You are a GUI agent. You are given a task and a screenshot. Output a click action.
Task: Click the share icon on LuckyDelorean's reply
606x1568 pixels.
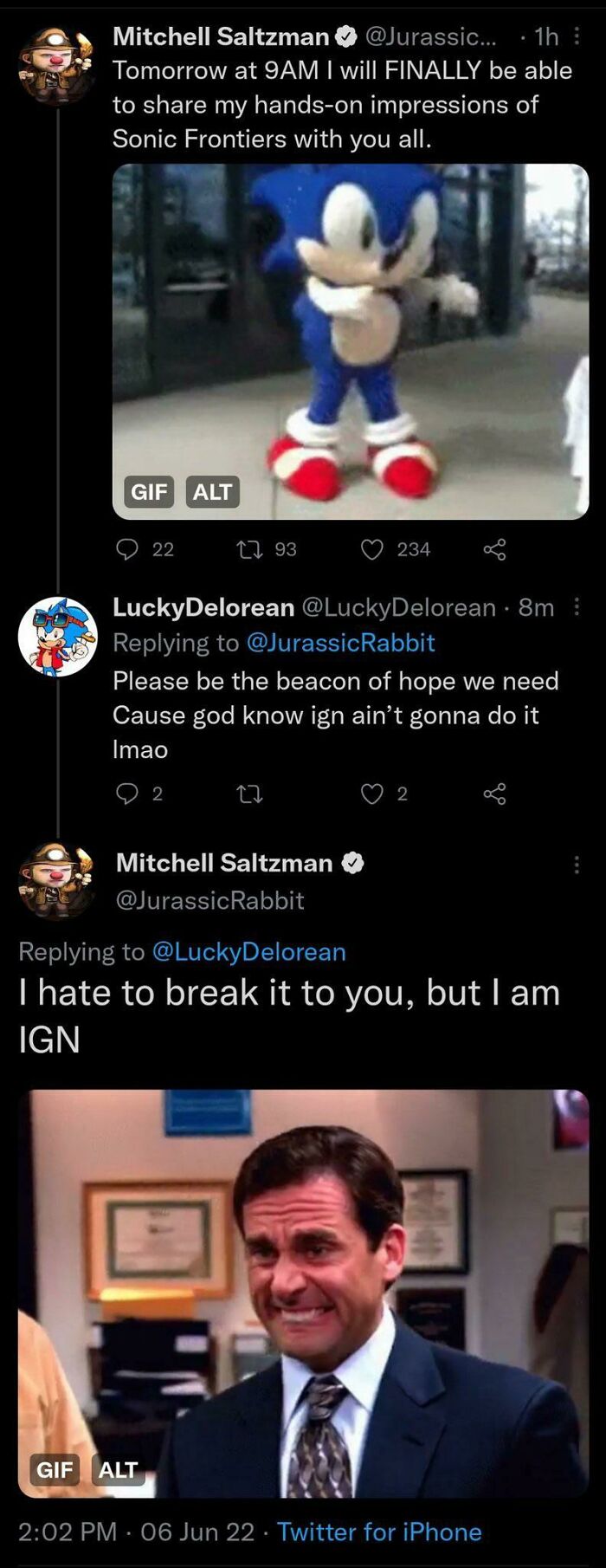tap(496, 794)
